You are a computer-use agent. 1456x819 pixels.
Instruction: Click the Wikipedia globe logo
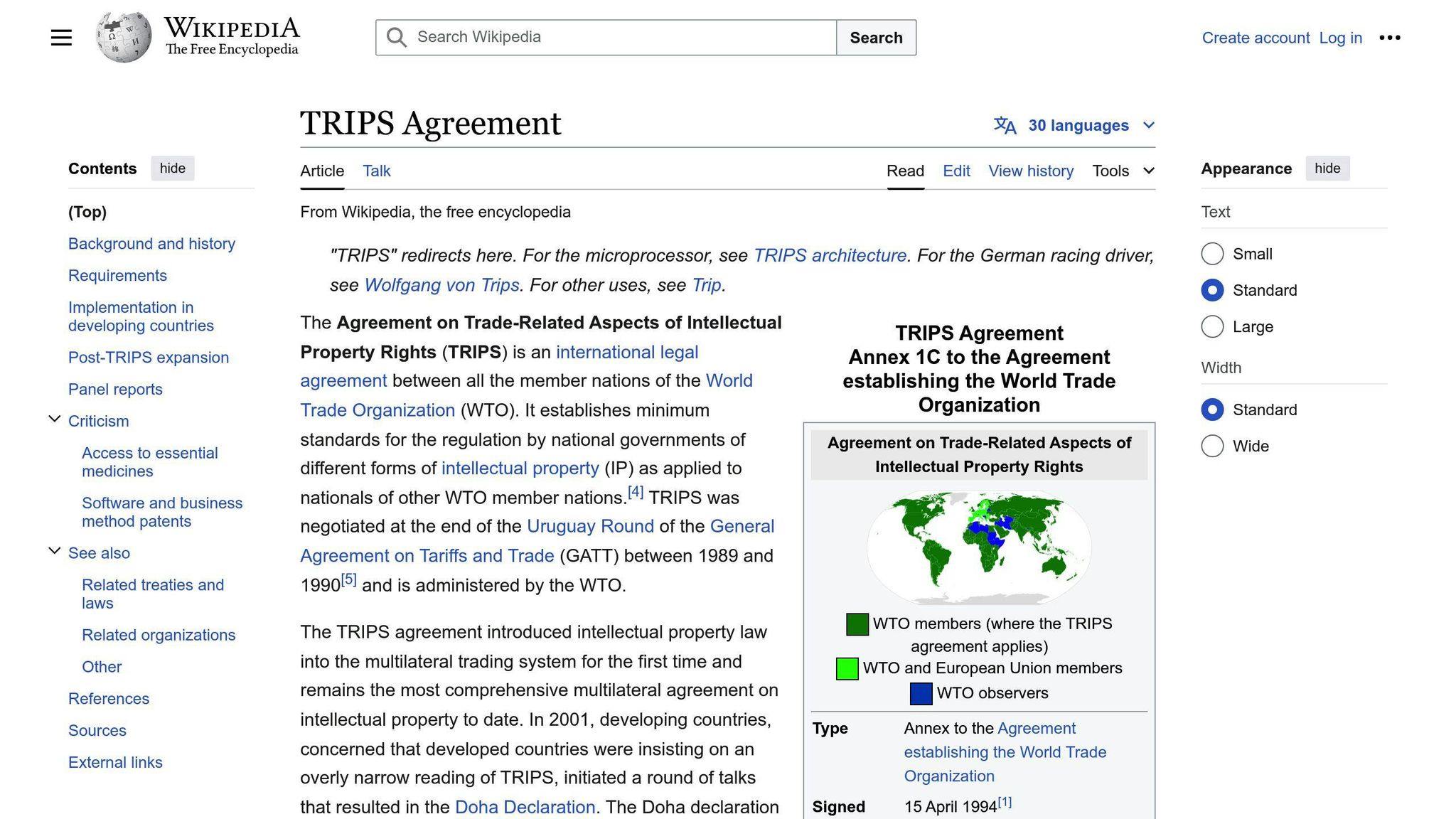pos(124,37)
